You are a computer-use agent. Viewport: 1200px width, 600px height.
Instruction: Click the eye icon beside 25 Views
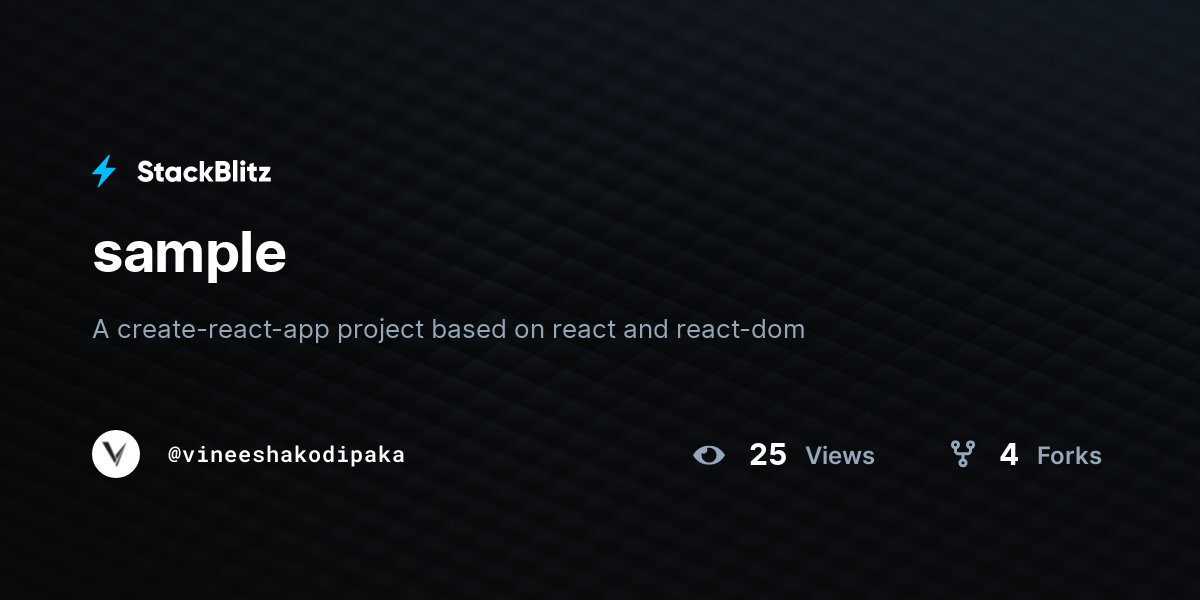pos(709,455)
